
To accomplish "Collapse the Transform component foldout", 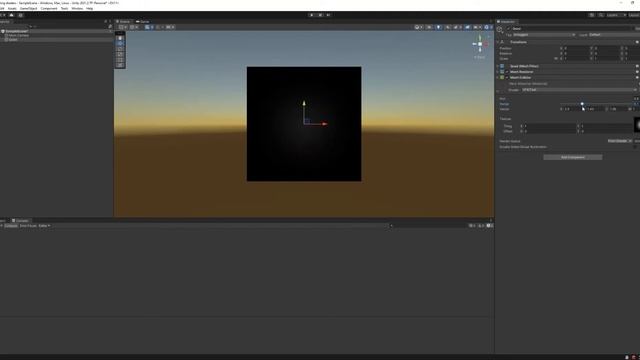I will tap(498, 42).
